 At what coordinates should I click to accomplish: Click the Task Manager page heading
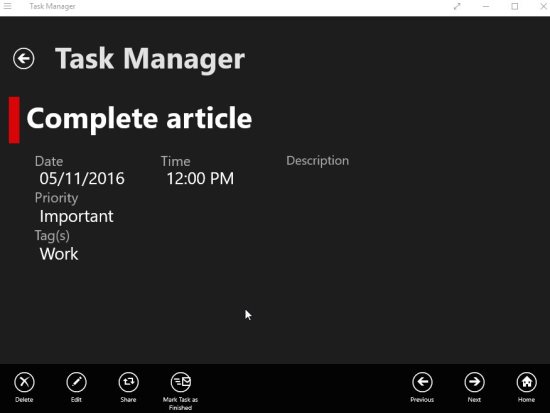pyautogui.click(x=150, y=59)
